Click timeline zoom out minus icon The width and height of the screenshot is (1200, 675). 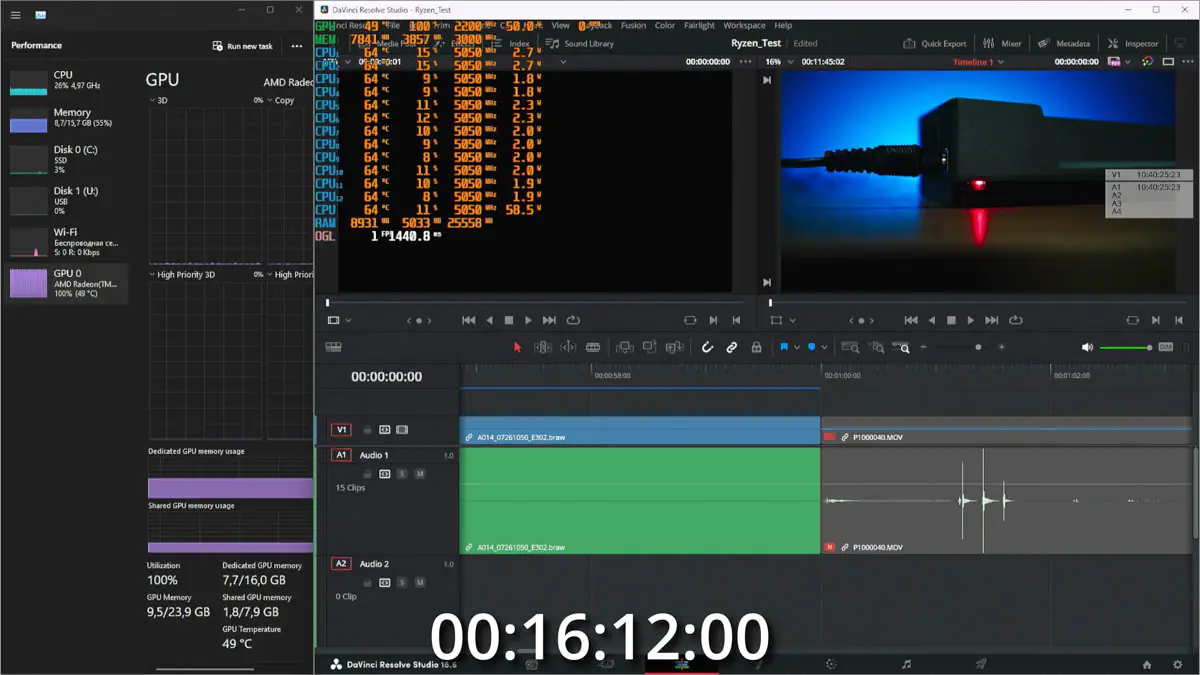pyautogui.click(x=923, y=347)
